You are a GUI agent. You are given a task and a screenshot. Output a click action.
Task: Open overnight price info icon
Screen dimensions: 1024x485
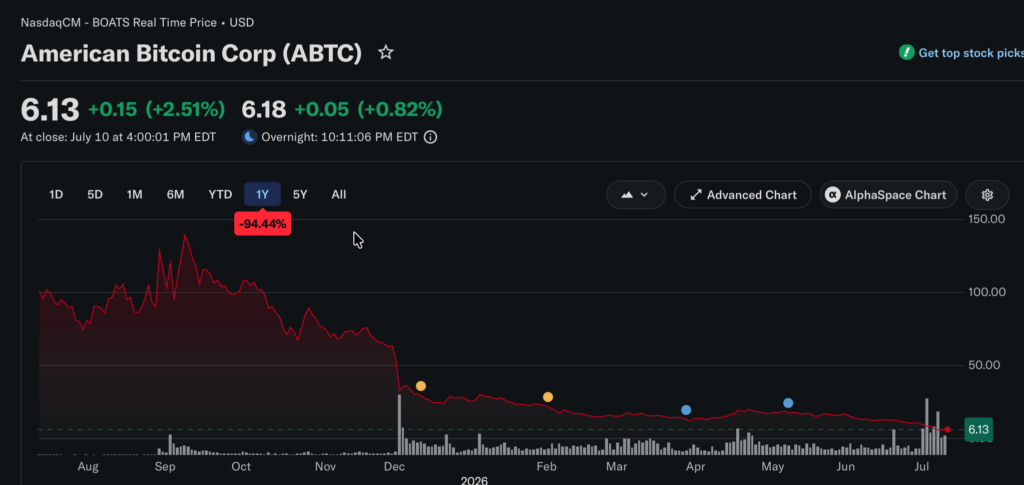click(430, 137)
